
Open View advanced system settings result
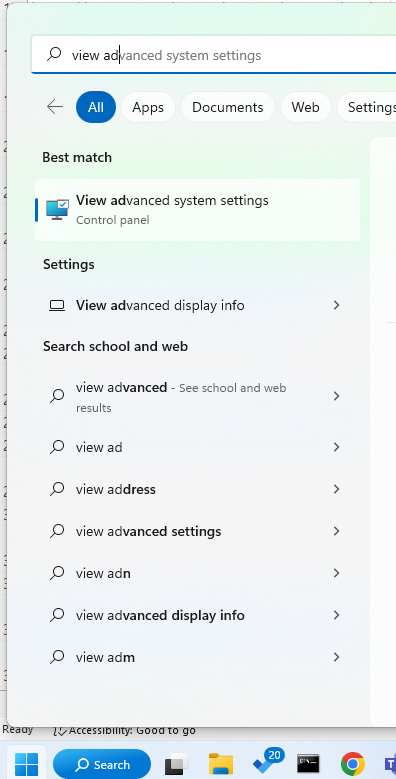coord(197,210)
